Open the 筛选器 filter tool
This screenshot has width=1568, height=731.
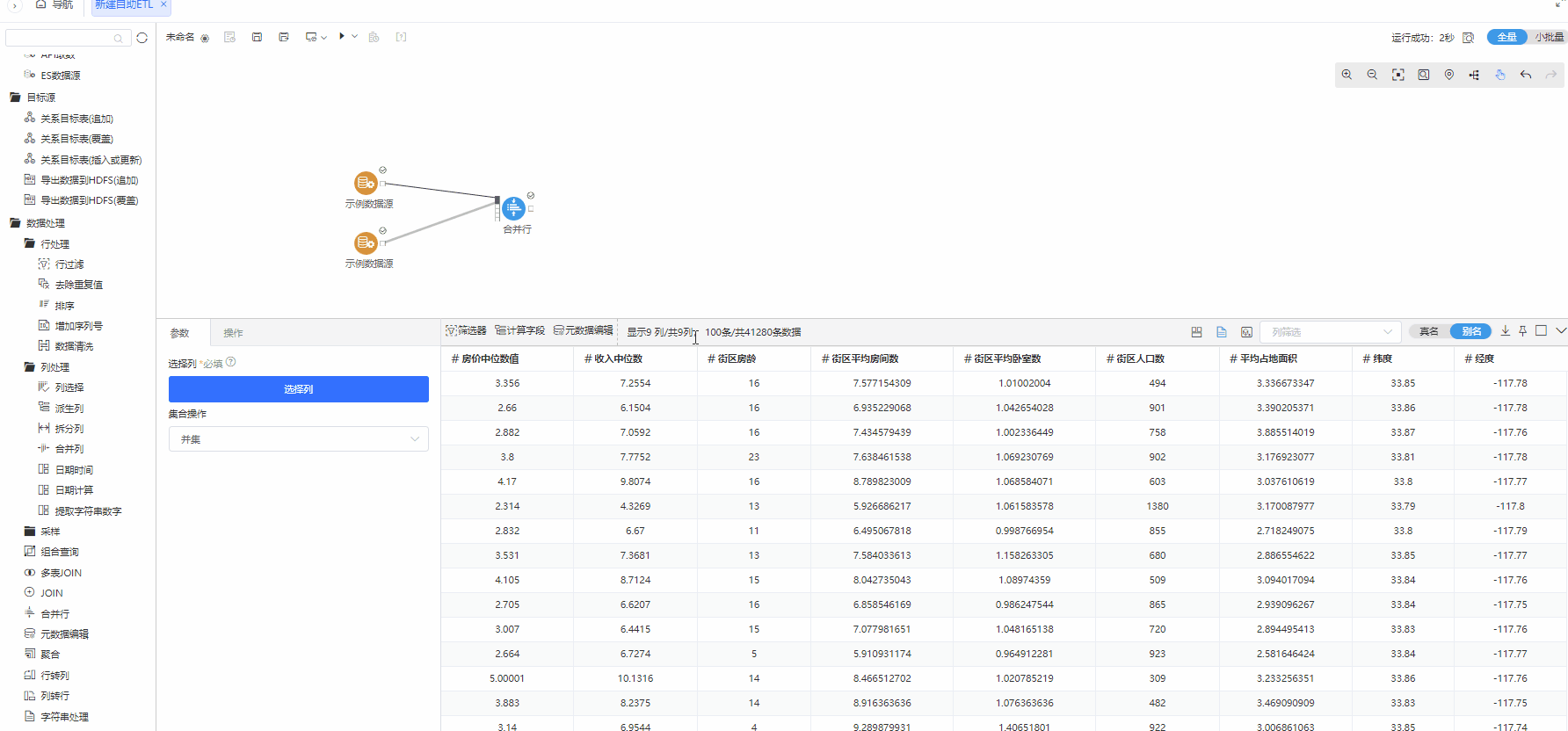point(466,331)
